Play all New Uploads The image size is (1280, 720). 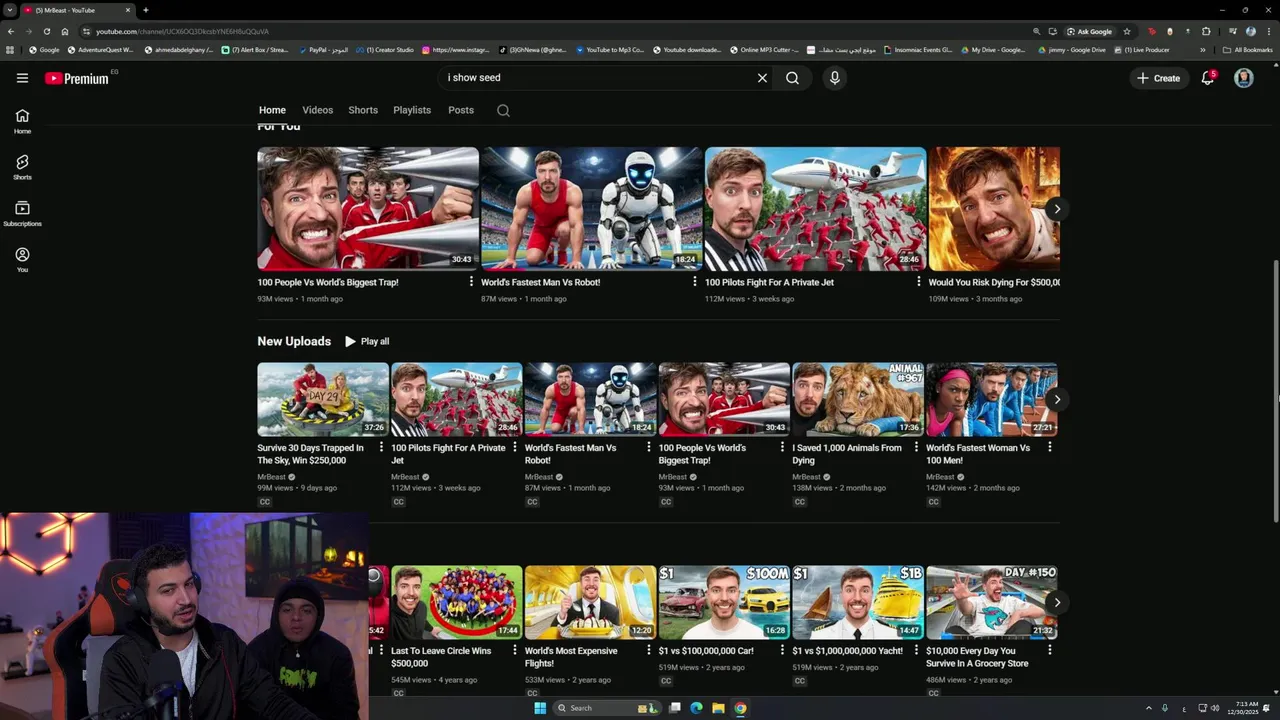pos(367,342)
